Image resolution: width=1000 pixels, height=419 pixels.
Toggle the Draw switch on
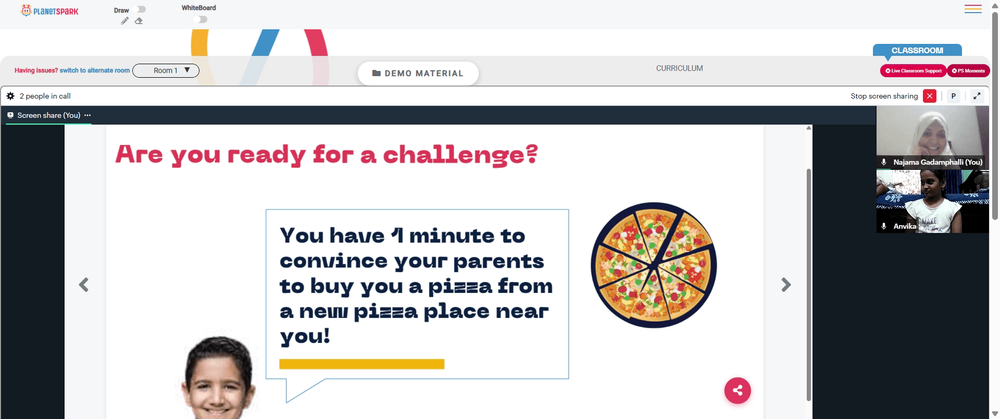pos(140,10)
